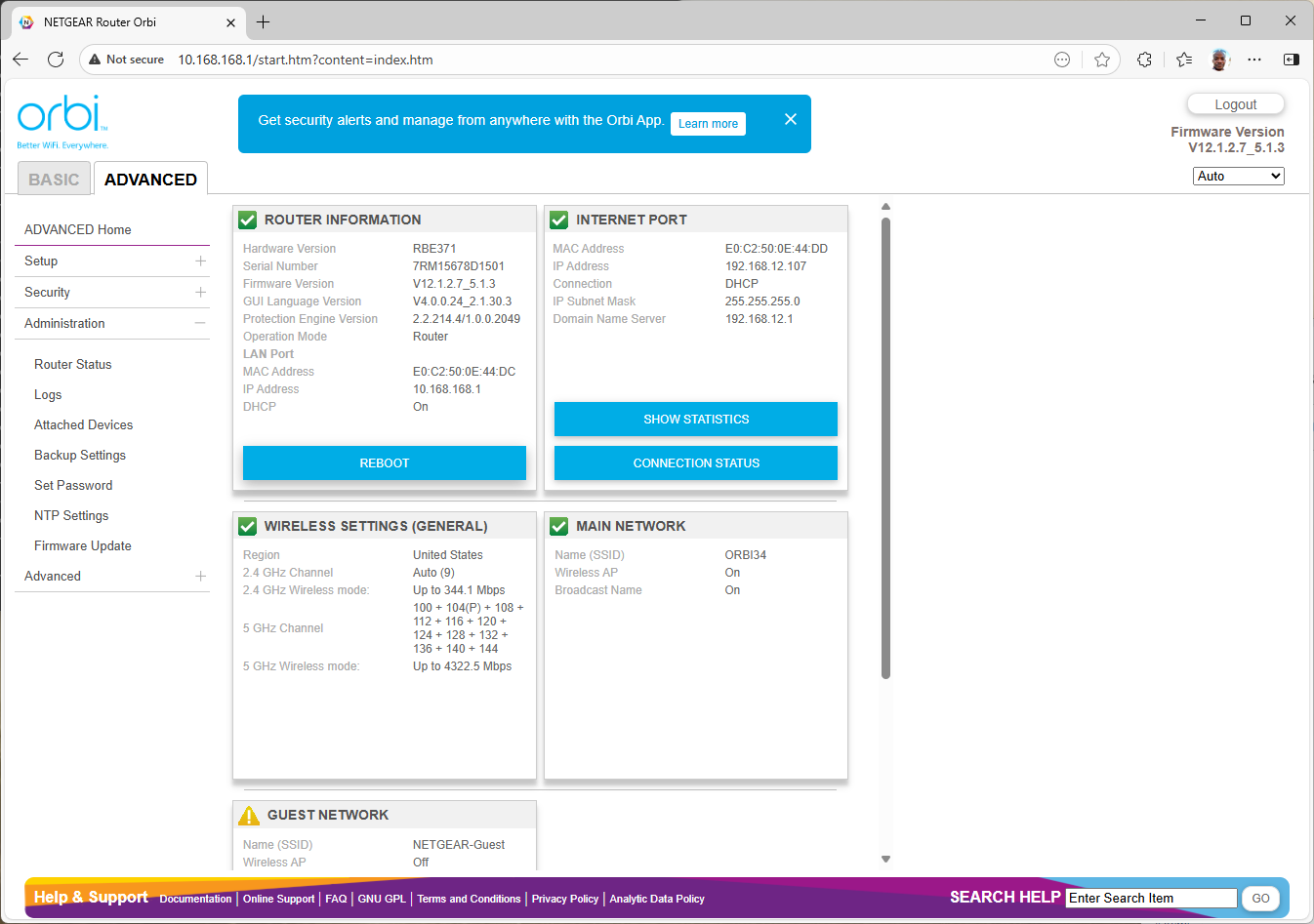Screen dimensions: 1314x924
Task: Open the GNU GPL link
Action: click(382, 899)
